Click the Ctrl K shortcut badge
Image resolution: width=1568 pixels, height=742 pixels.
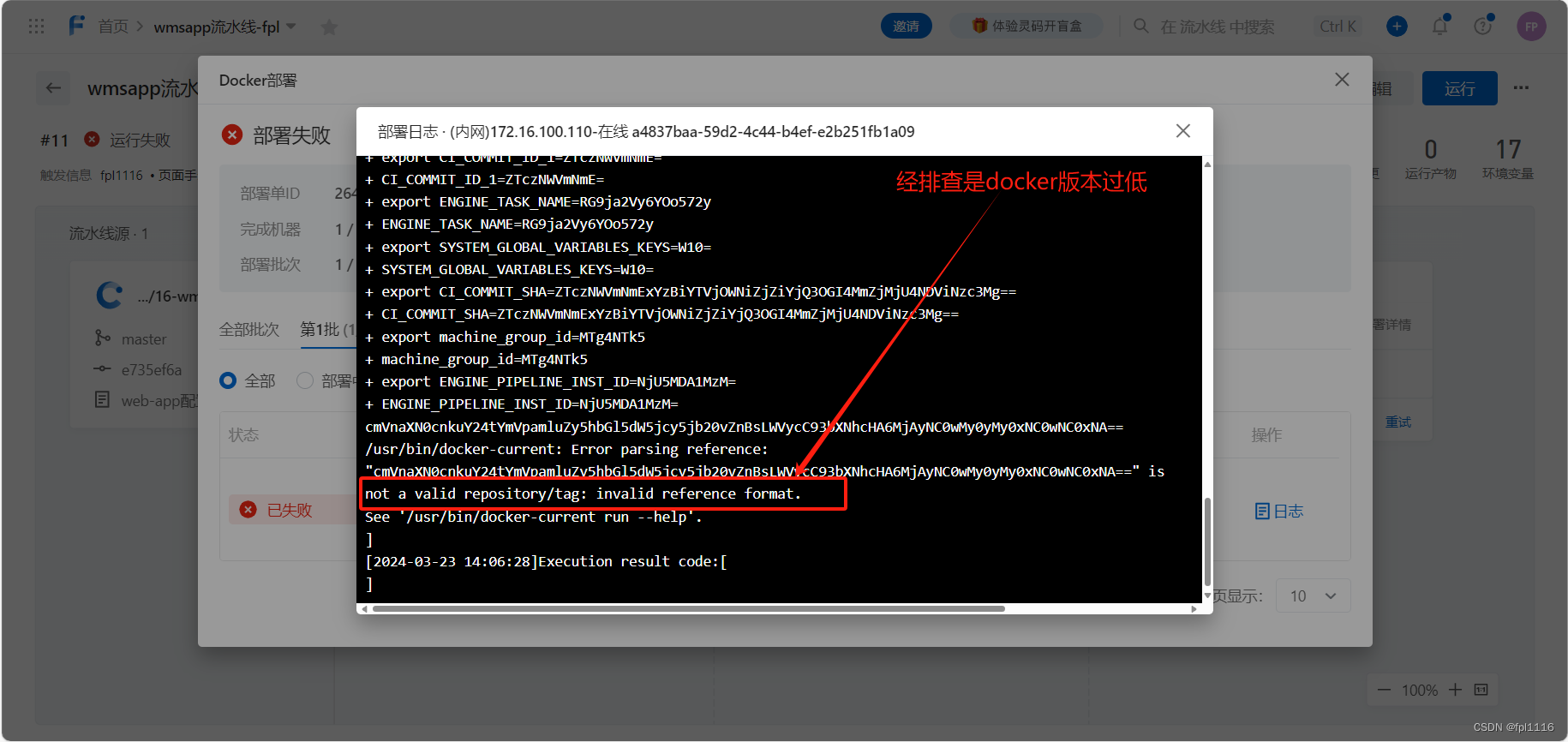[x=1338, y=27]
